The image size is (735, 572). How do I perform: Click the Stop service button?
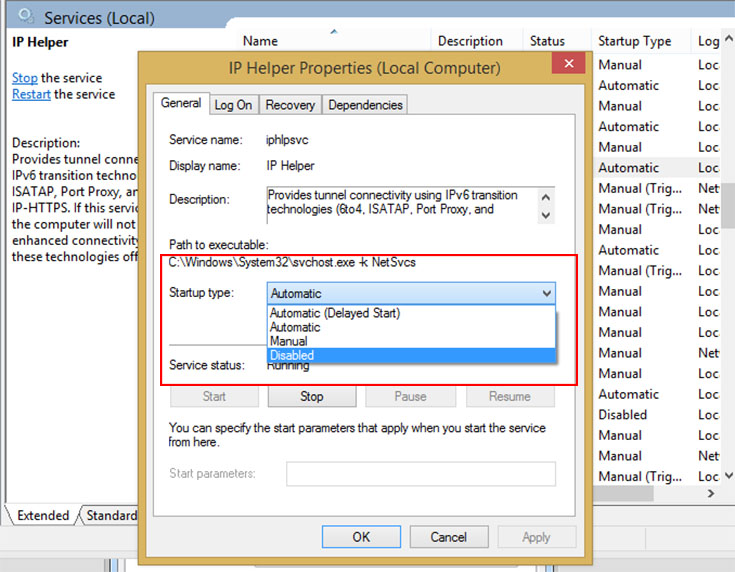[312, 397]
